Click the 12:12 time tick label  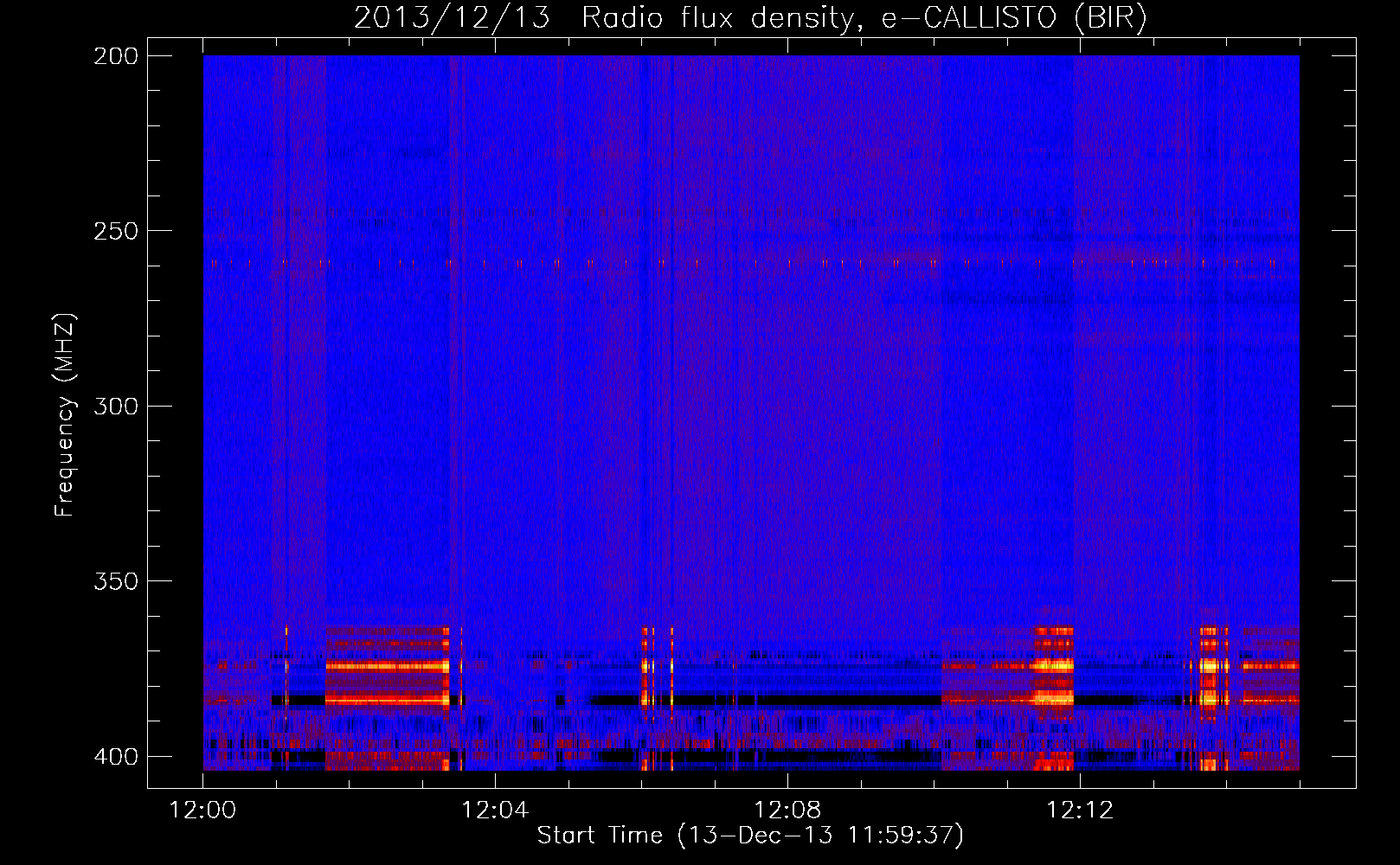[1080, 811]
